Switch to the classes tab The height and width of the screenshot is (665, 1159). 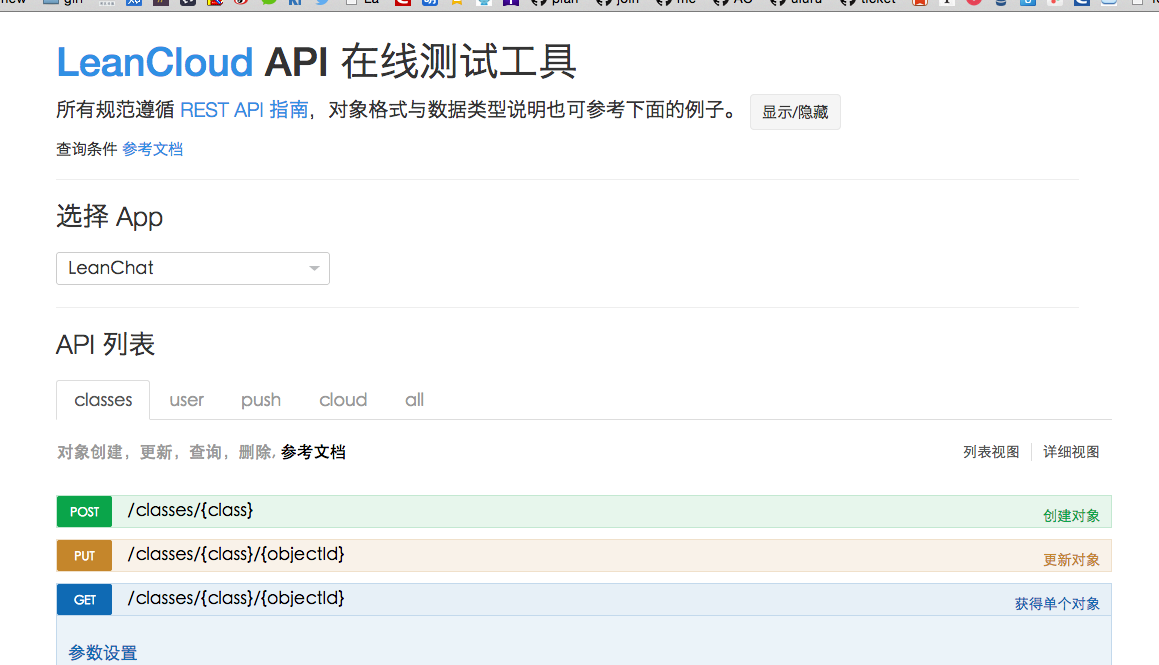coord(103,400)
